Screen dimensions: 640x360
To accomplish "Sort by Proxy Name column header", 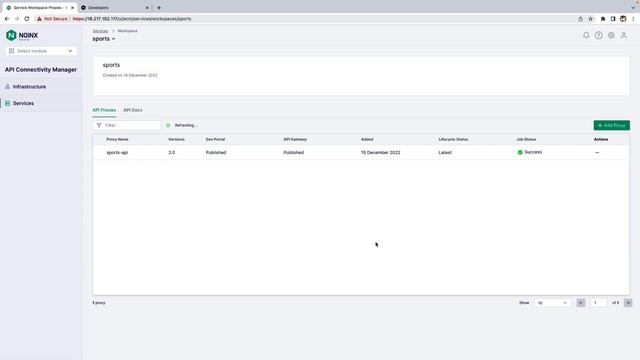I will click(x=118, y=140).
